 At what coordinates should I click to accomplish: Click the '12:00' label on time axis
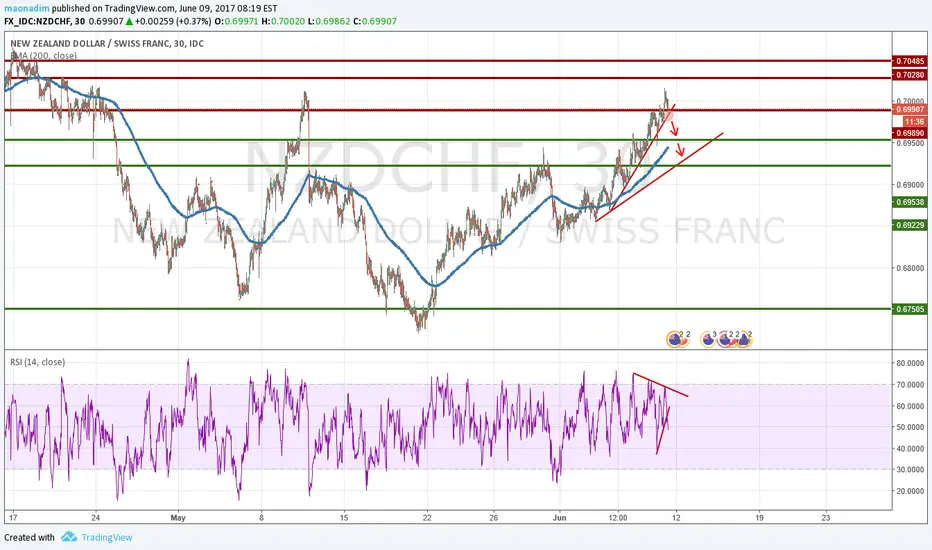(x=618, y=518)
